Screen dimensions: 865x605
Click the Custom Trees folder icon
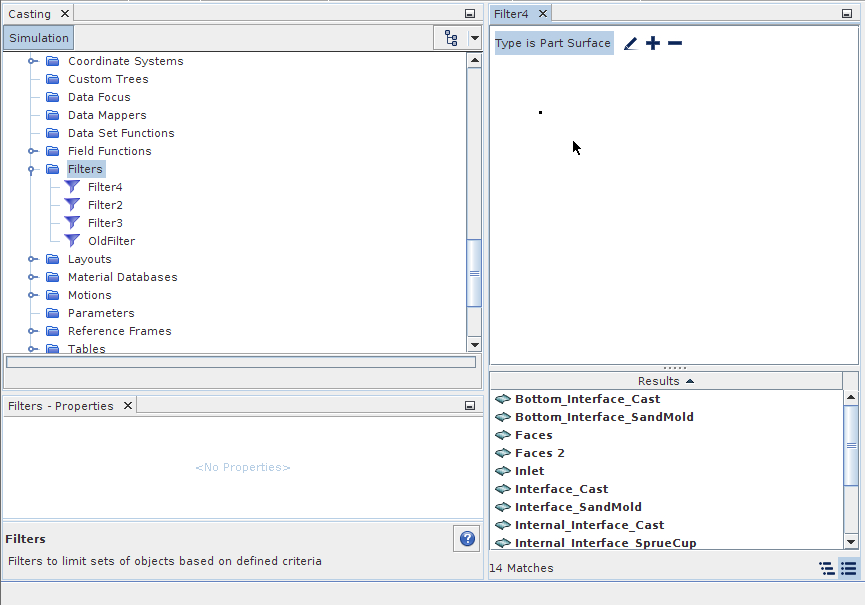pyautogui.click(x=52, y=79)
